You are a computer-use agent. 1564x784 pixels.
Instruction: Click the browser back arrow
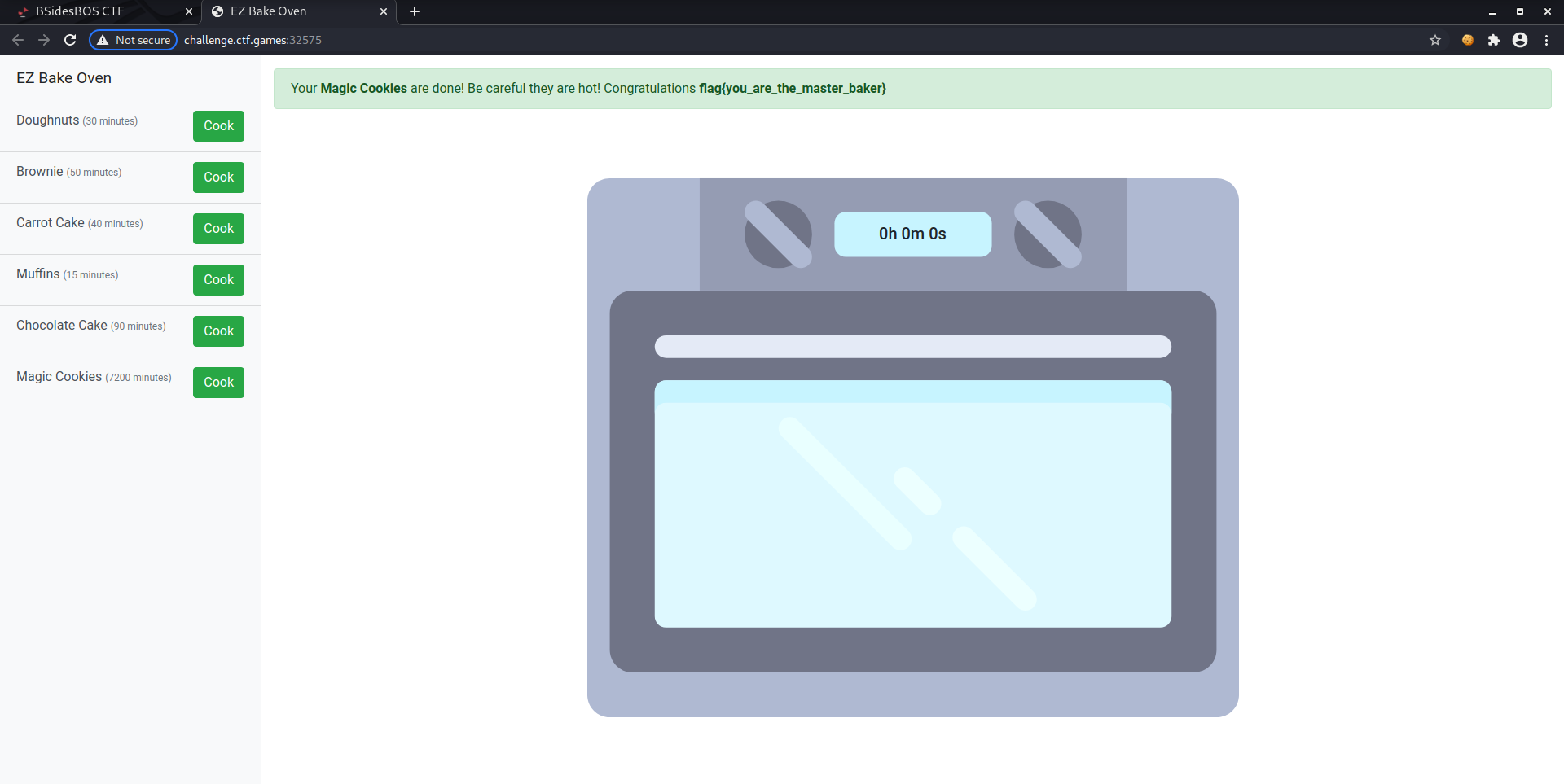(x=18, y=40)
